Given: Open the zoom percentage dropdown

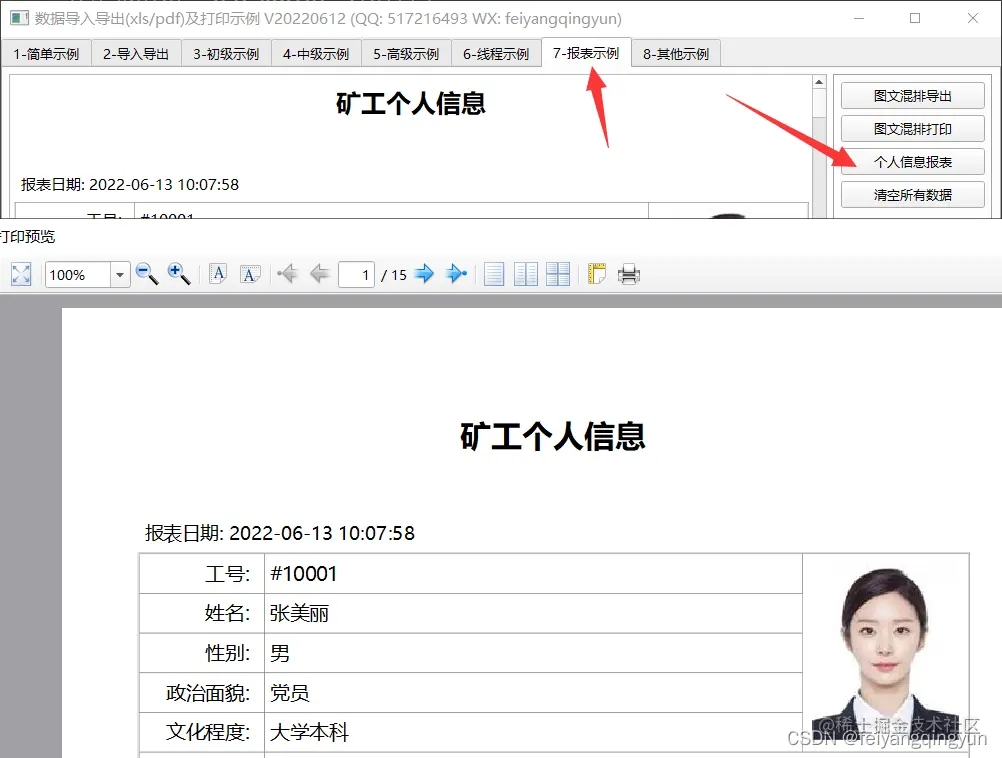Looking at the screenshot, I should [x=120, y=273].
